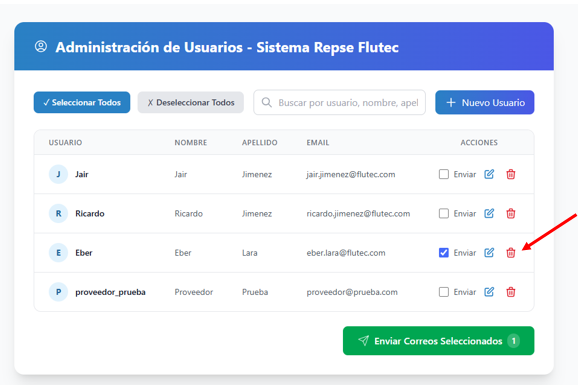Tick the Enviar checkbox for proveedor_prueba
578x385 pixels.
(444, 292)
